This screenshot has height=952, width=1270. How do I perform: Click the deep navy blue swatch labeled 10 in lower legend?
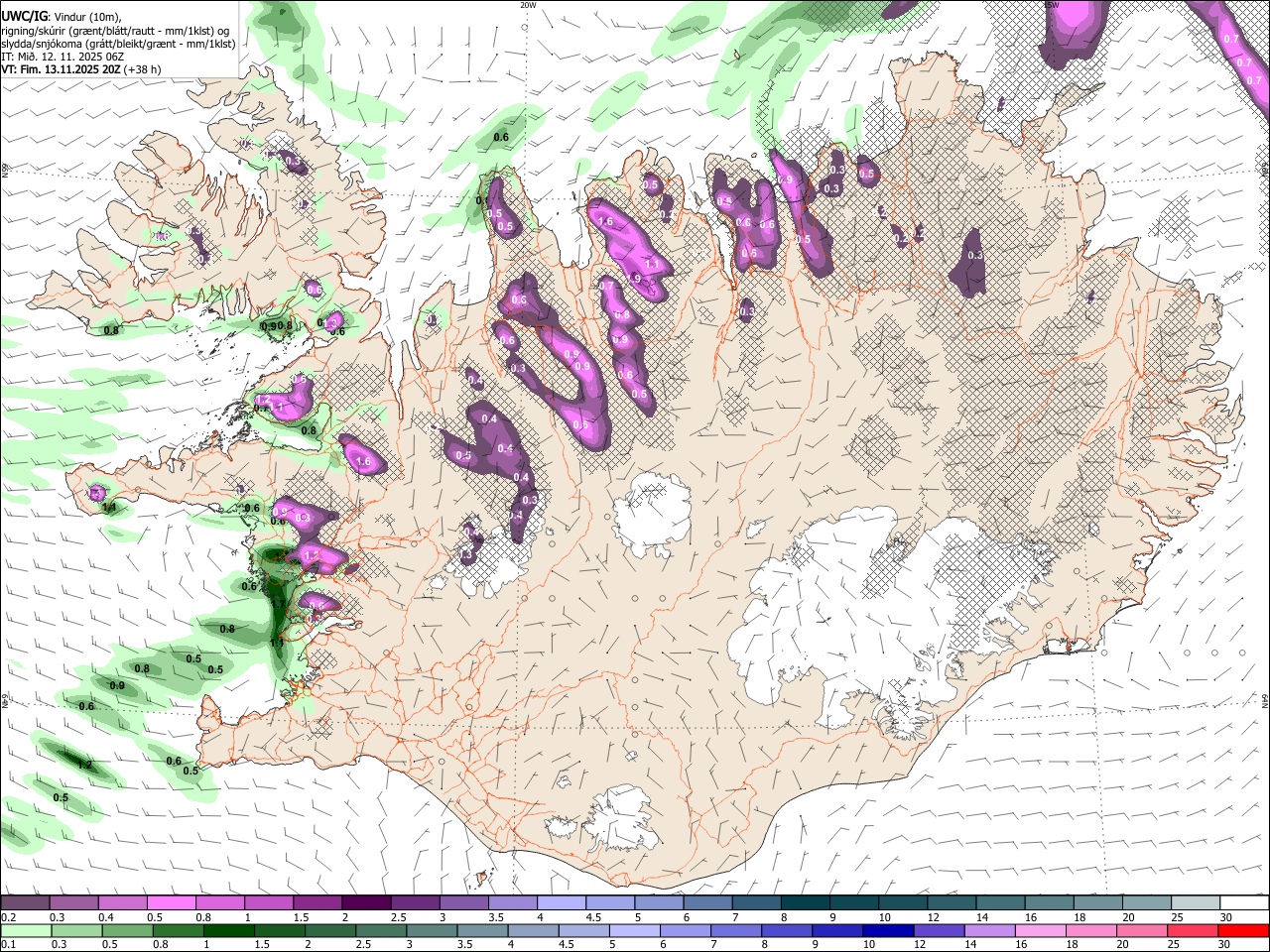889,931
